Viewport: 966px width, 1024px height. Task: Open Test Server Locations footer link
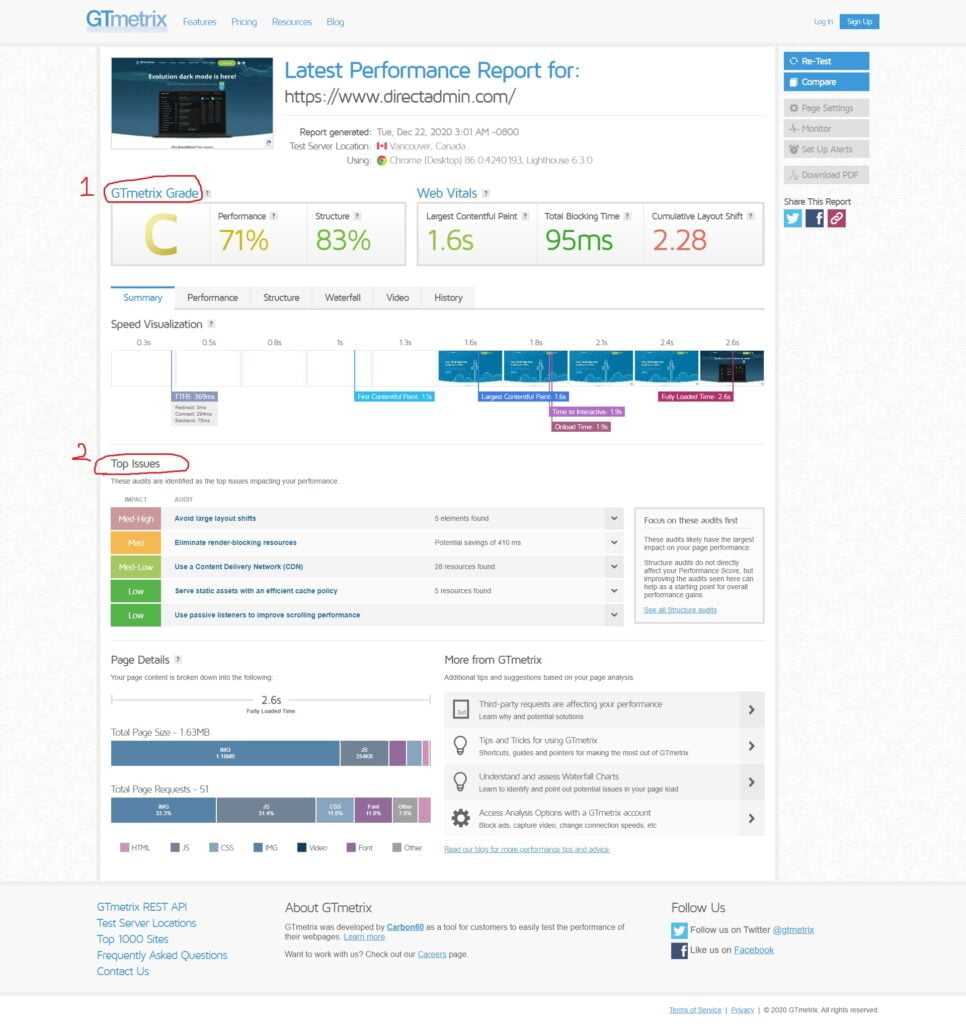(146, 923)
